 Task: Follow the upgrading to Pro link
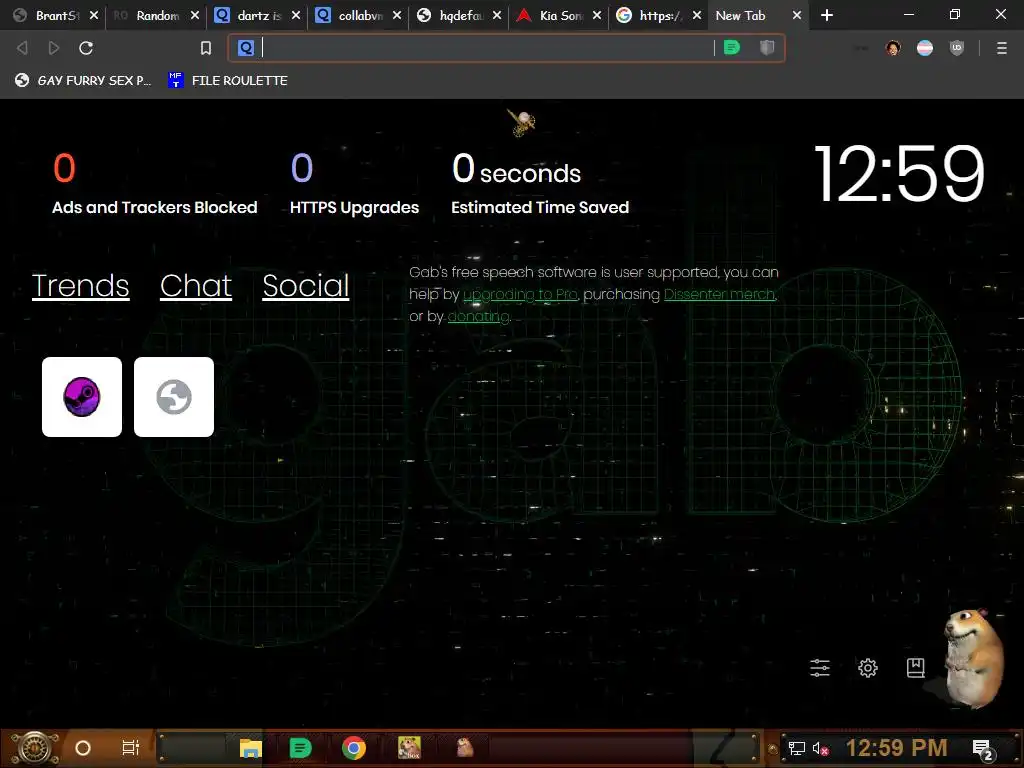520,295
